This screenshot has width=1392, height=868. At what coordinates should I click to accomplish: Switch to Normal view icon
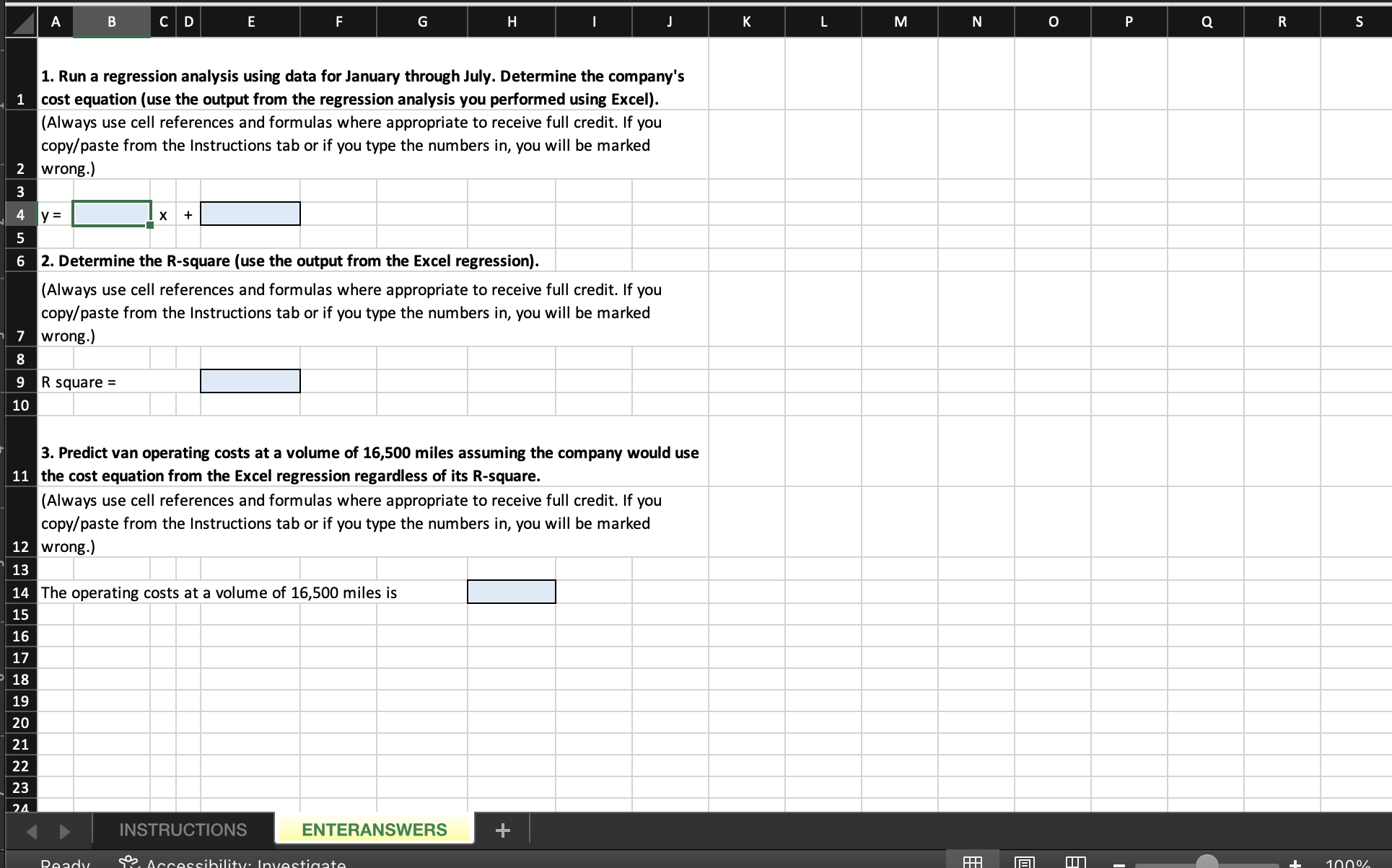tap(972, 862)
